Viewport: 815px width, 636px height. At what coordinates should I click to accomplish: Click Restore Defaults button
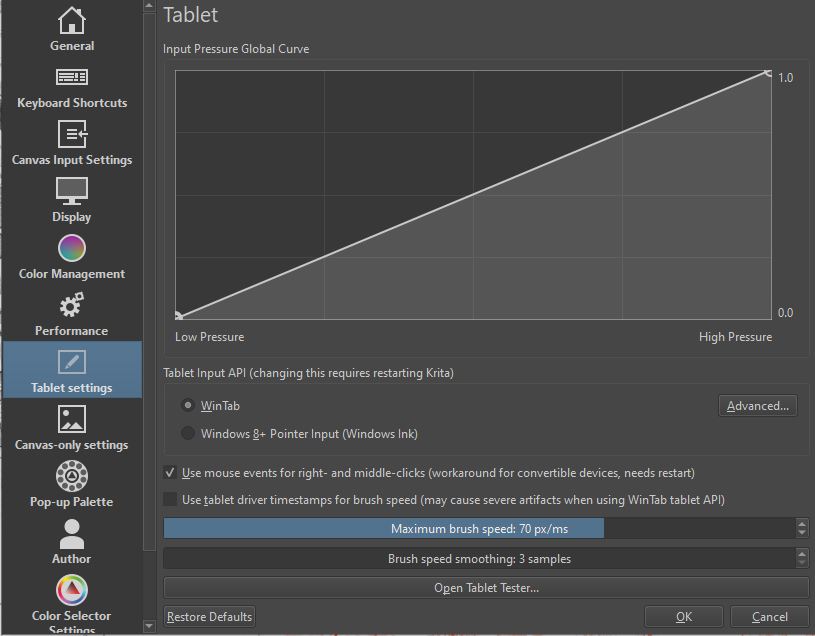[209, 617]
